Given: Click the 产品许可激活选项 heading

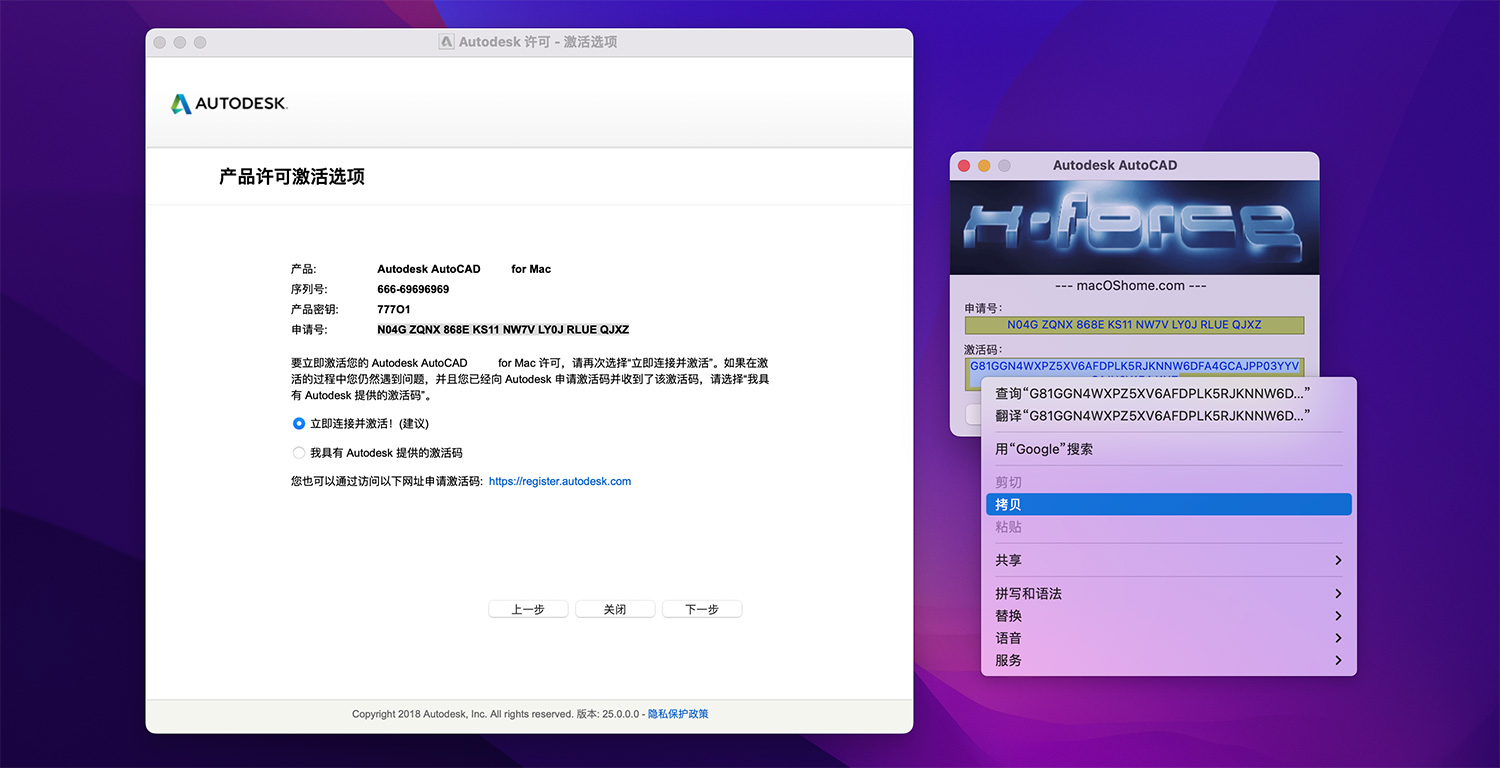Looking at the screenshot, I should point(292,177).
